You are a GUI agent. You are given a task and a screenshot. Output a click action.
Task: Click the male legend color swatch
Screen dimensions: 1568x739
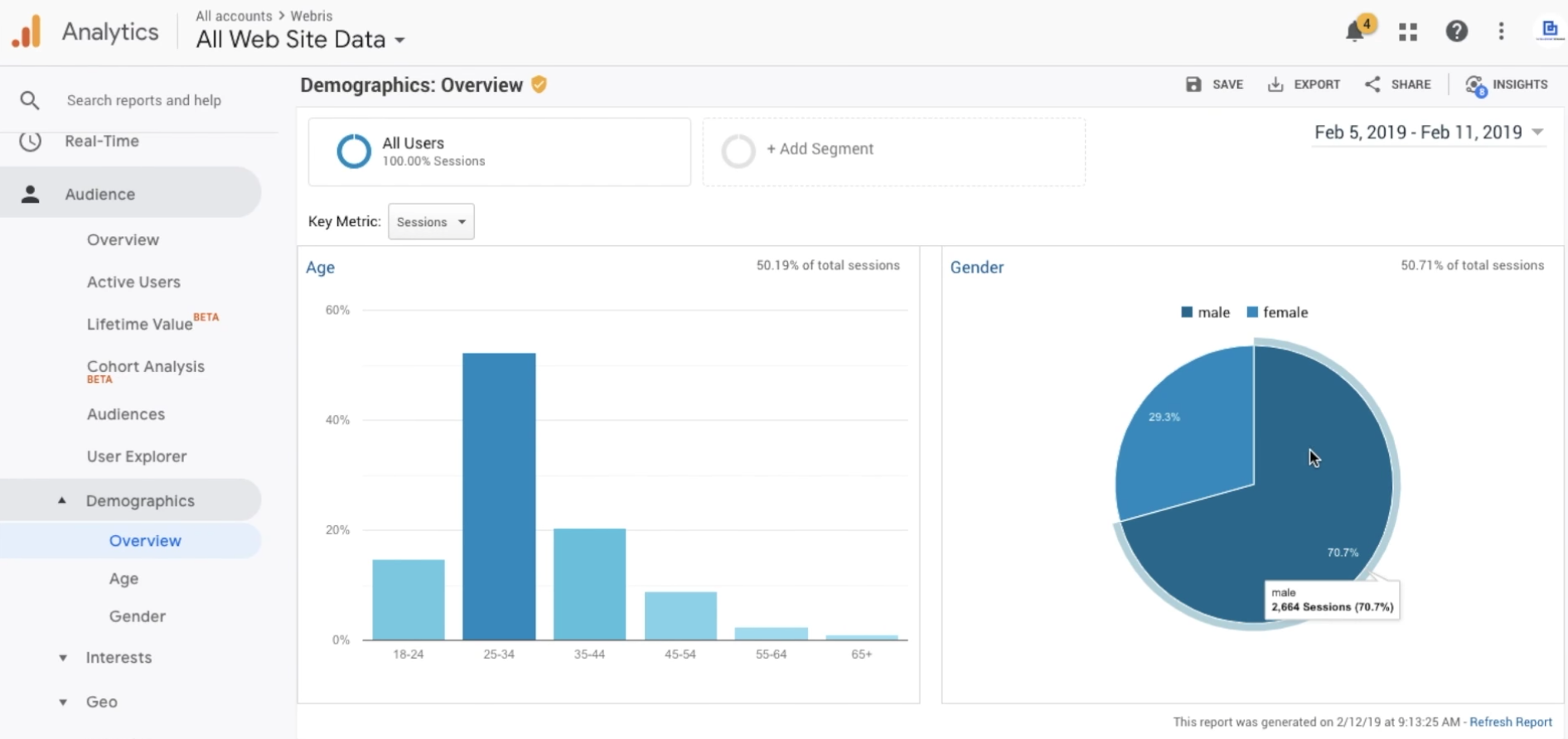point(1187,312)
